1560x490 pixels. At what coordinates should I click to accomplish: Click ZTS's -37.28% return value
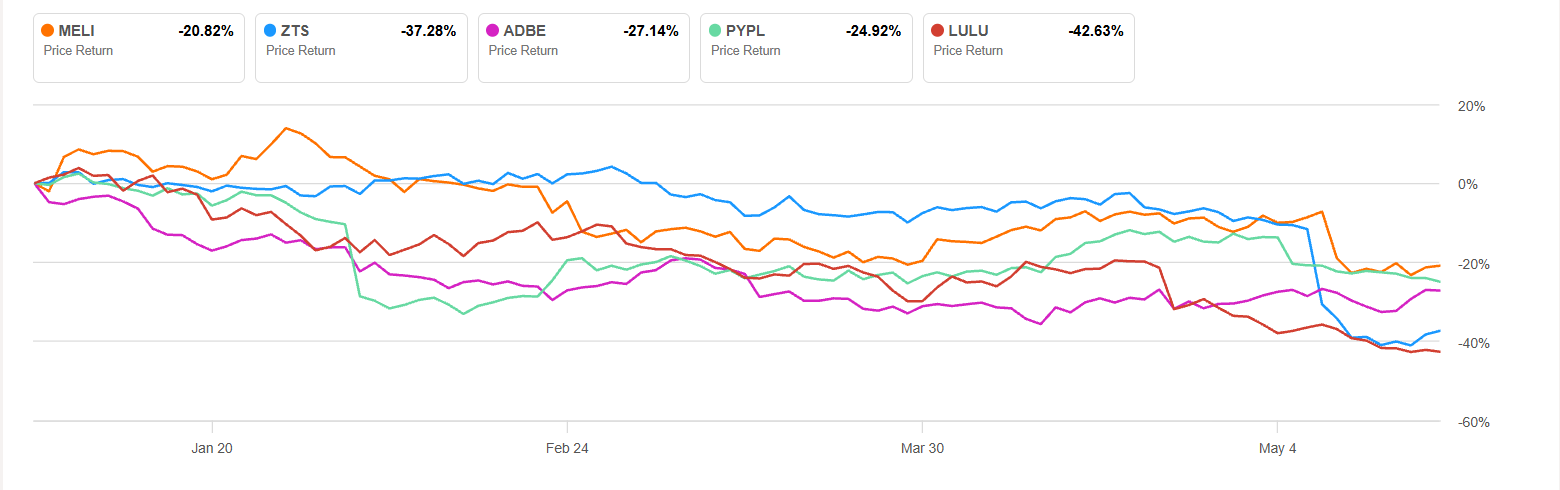428,31
